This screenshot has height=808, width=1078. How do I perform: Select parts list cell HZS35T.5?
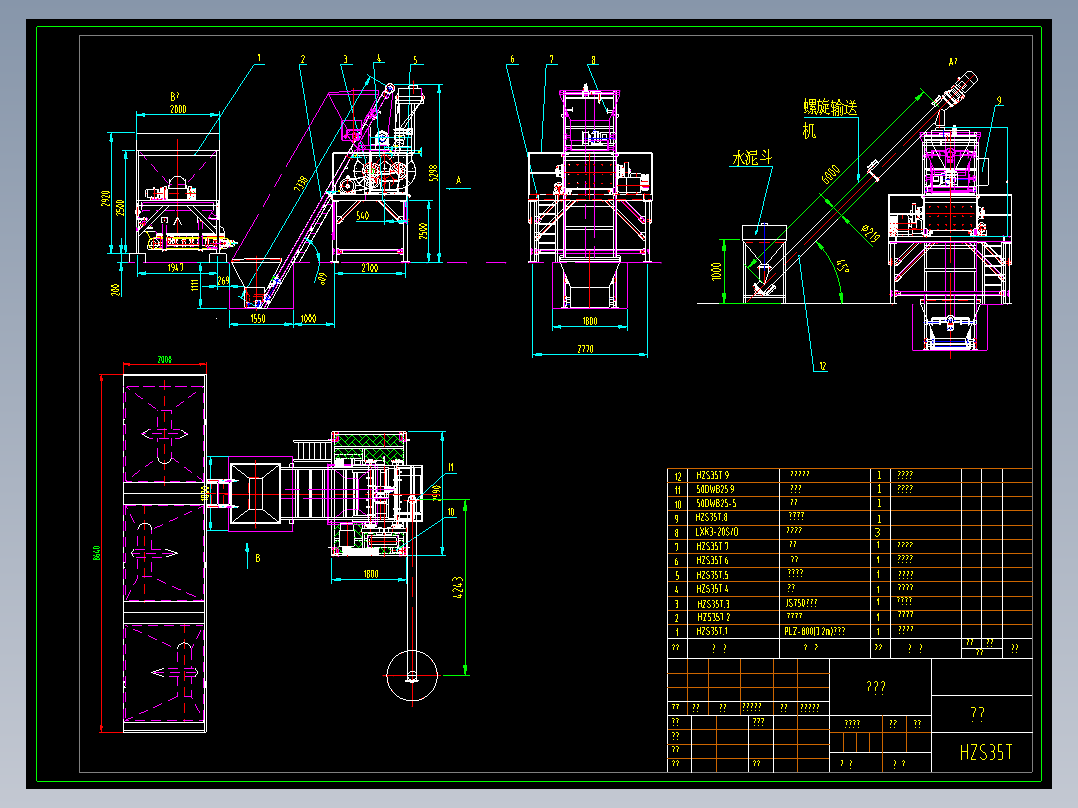(712, 575)
